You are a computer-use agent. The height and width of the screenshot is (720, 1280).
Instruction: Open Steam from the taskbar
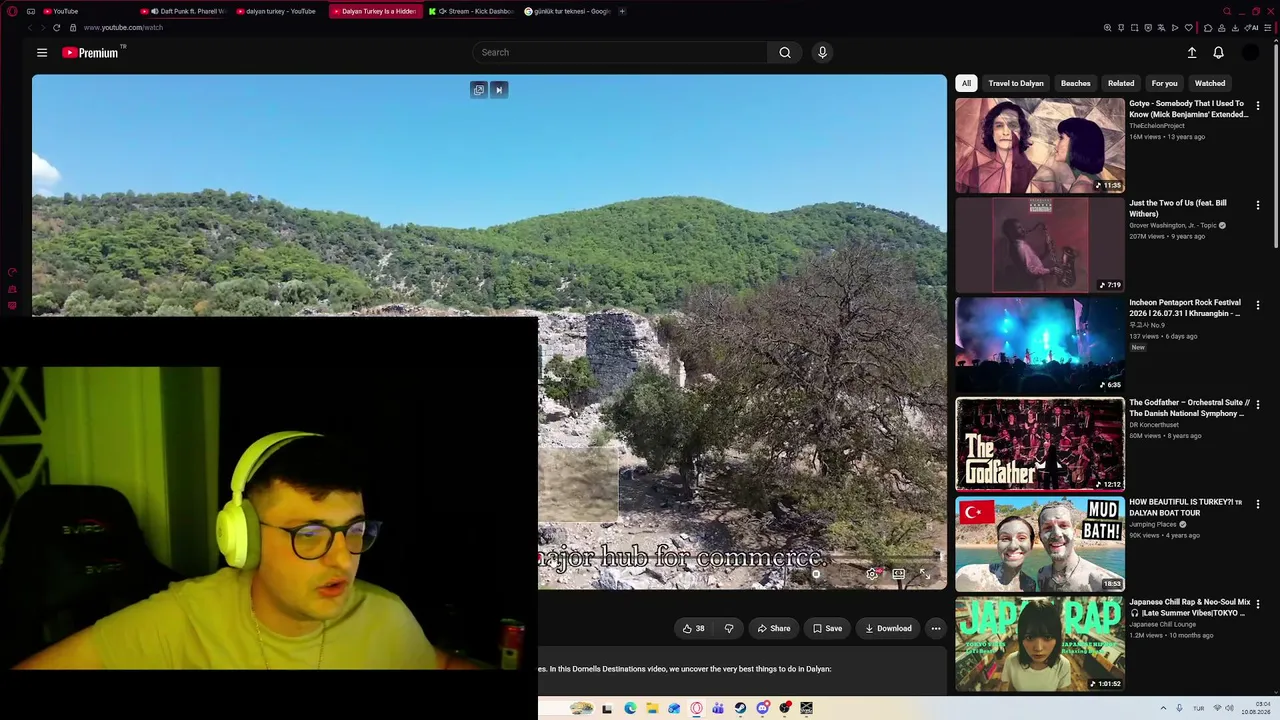[x=740, y=709]
